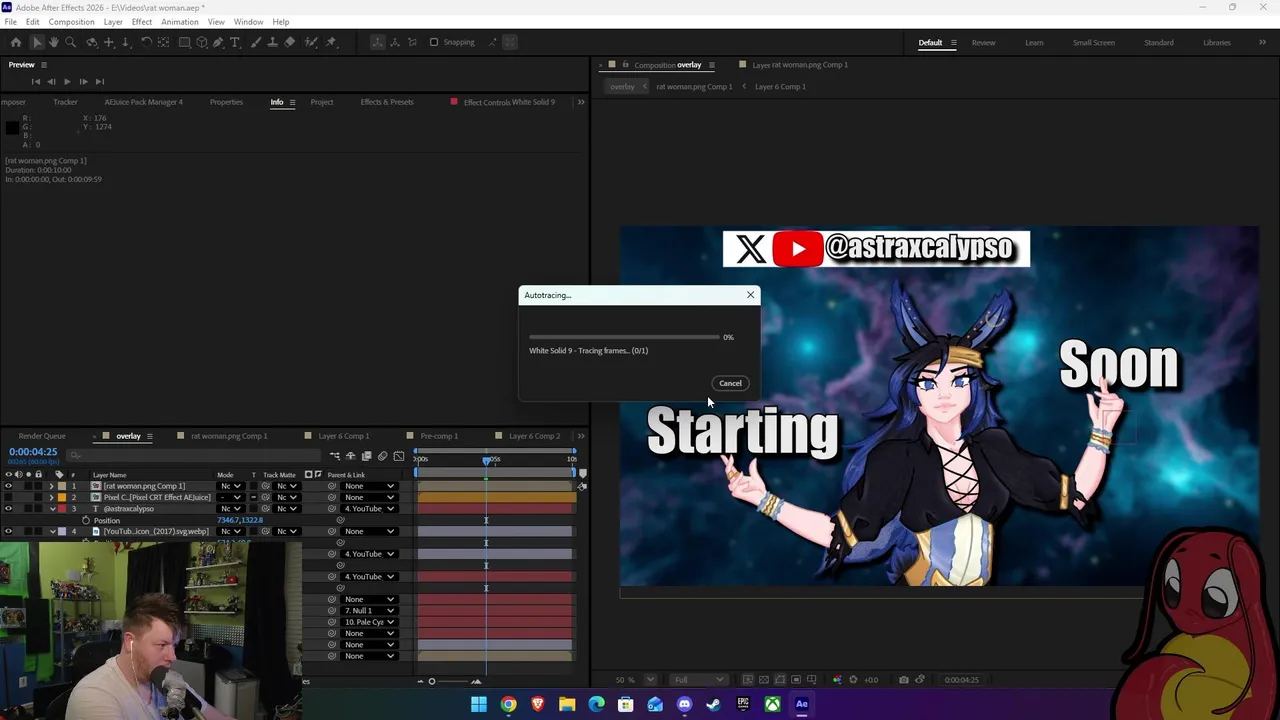Toggle transparency grid in the viewer
The height and width of the screenshot is (720, 1280).
[x=764, y=680]
